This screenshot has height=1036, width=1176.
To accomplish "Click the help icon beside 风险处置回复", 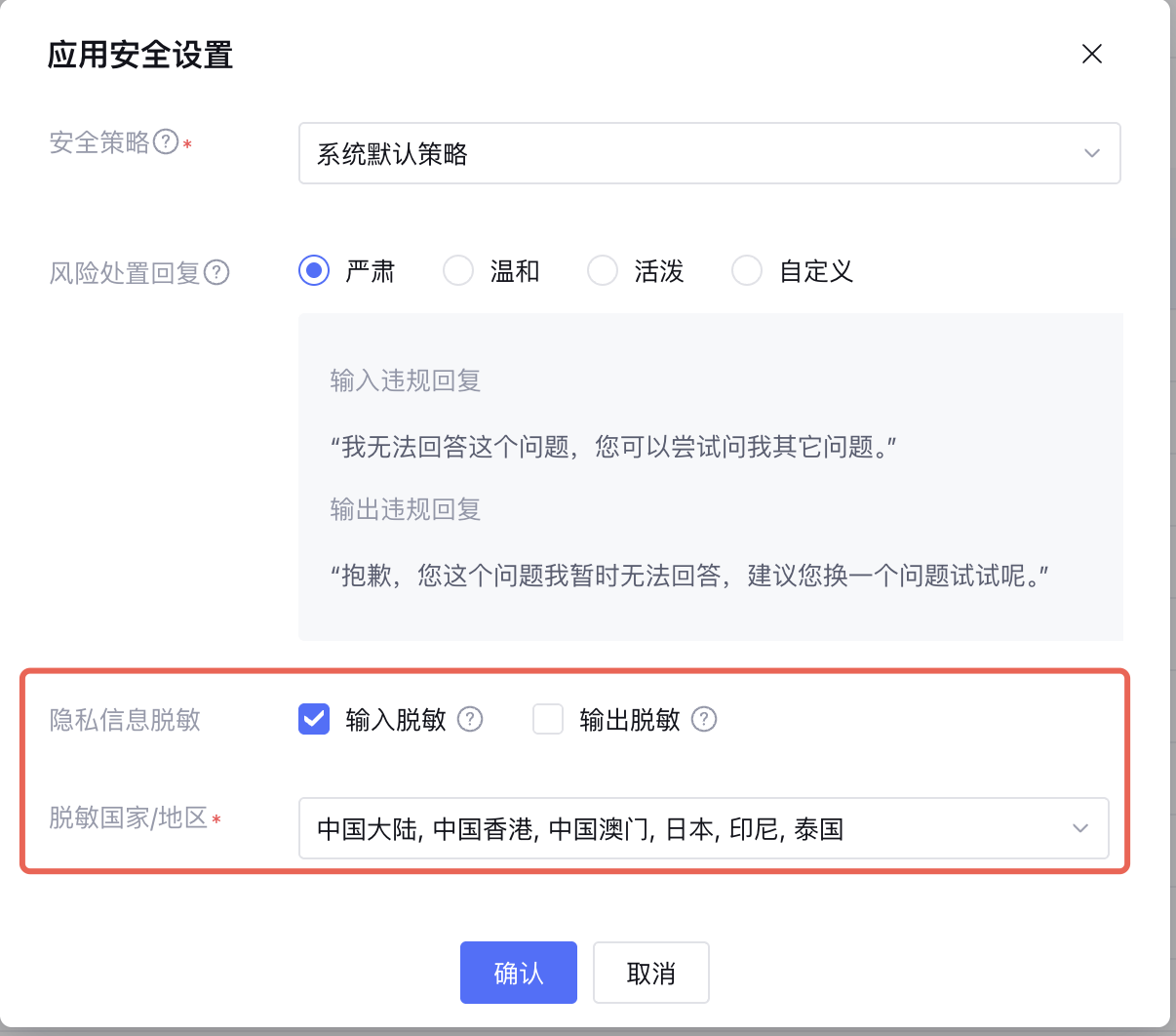I will pyautogui.click(x=216, y=272).
